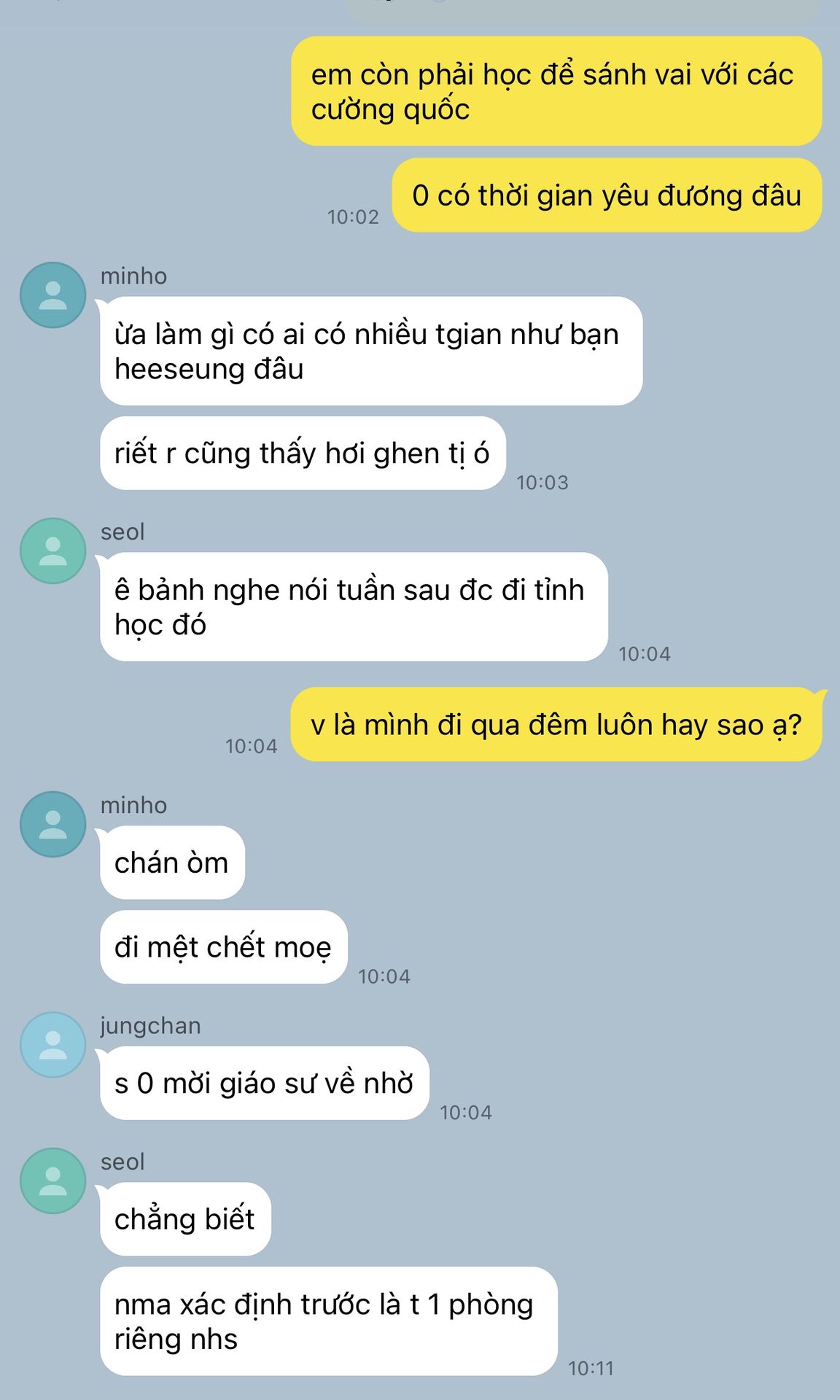Select yellow bubble '0 có thời gian yêu đương đâu'
840x1400 pixels.
tap(607, 195)
